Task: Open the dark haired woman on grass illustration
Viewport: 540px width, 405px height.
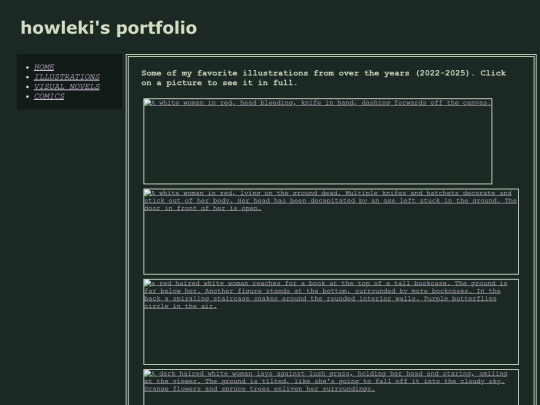Action: click(331, 387)
